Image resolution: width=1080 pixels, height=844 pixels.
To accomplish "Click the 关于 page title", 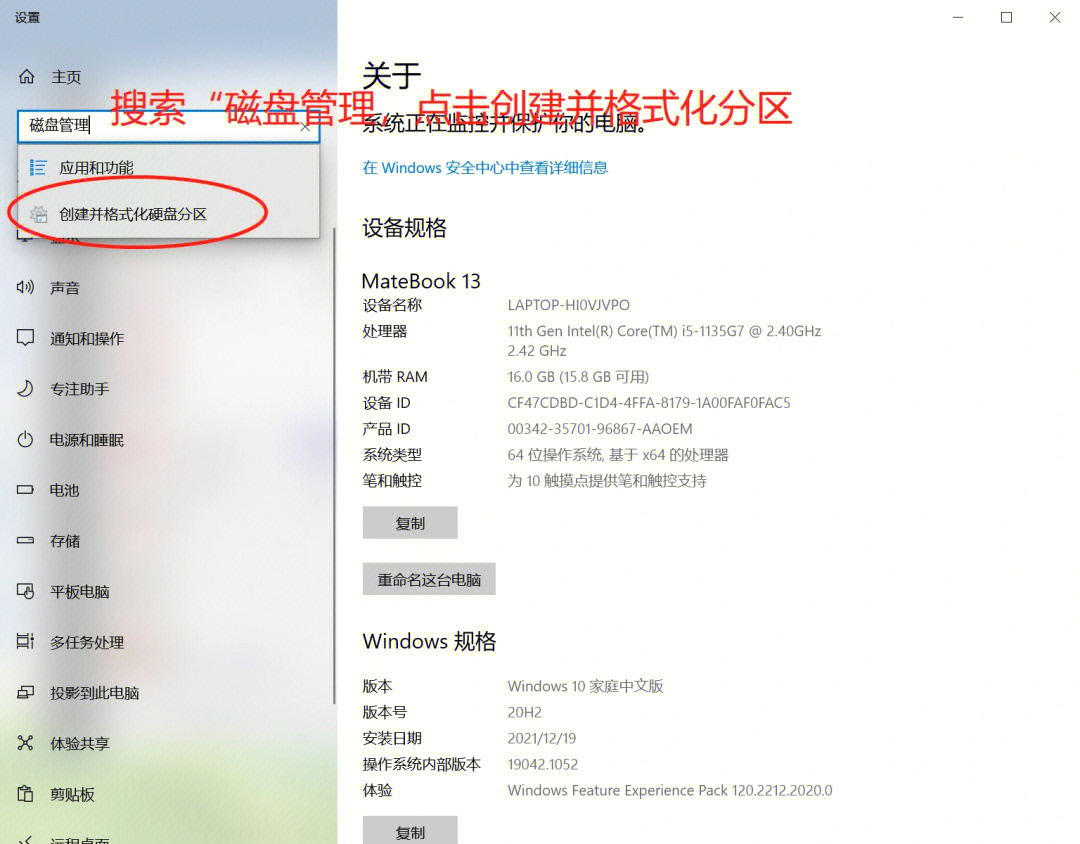I will 391,75.
